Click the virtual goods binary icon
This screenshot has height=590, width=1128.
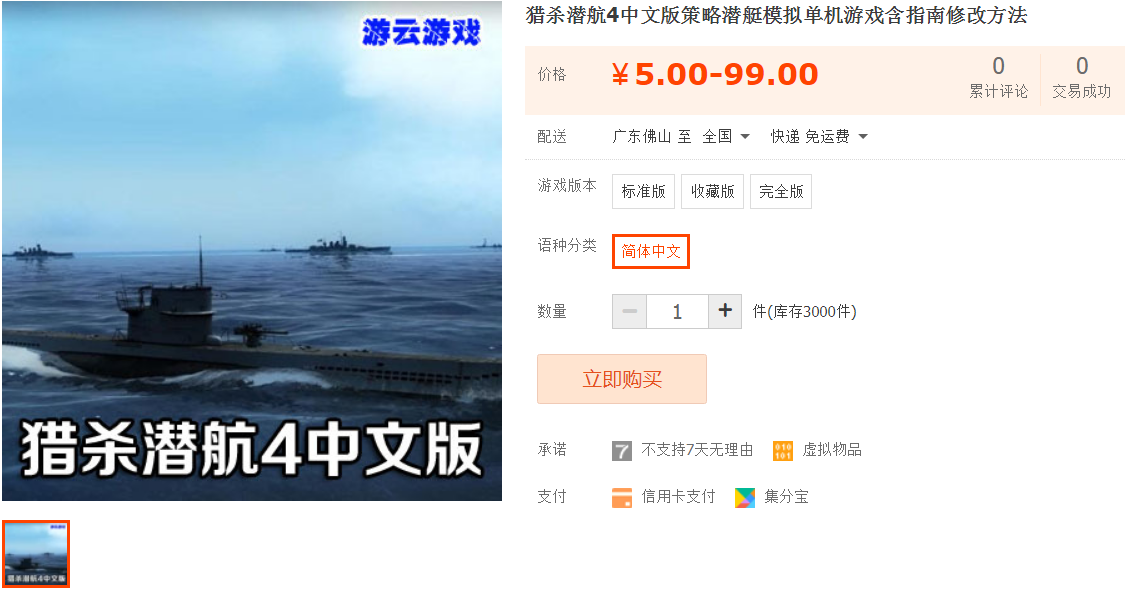click(x=783, y=451)
